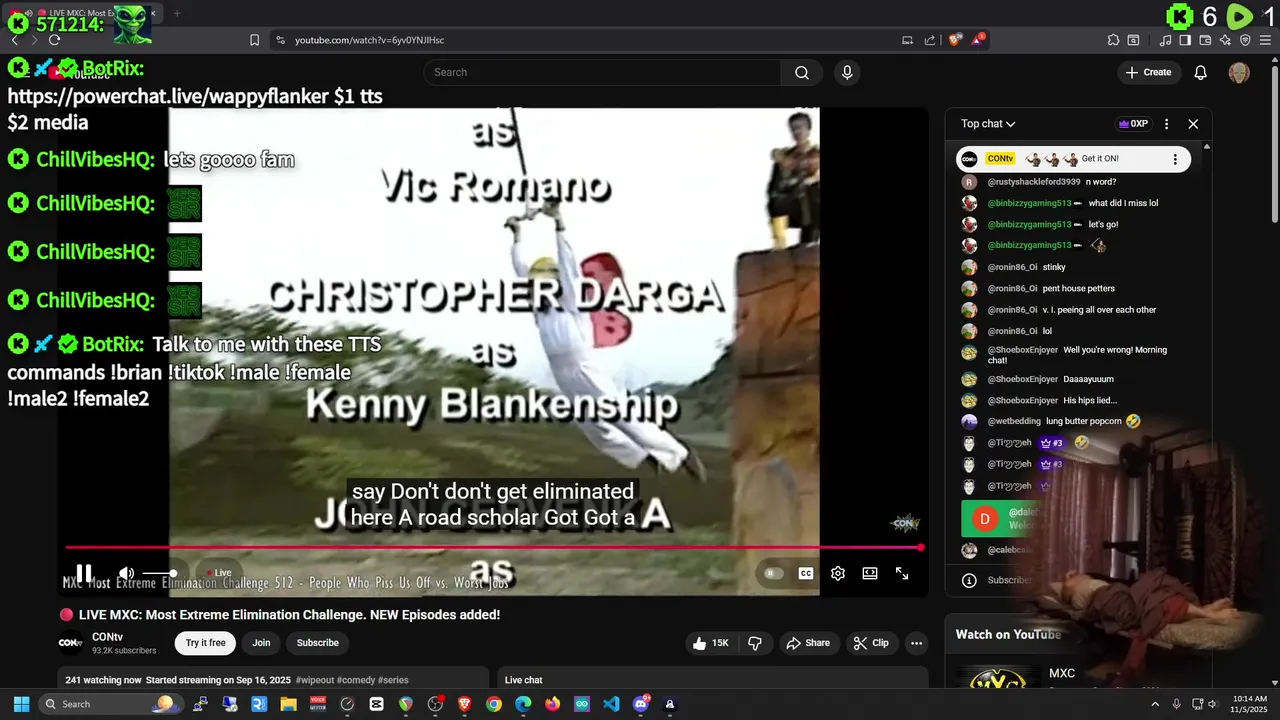Click the Share button

[808, 643]
